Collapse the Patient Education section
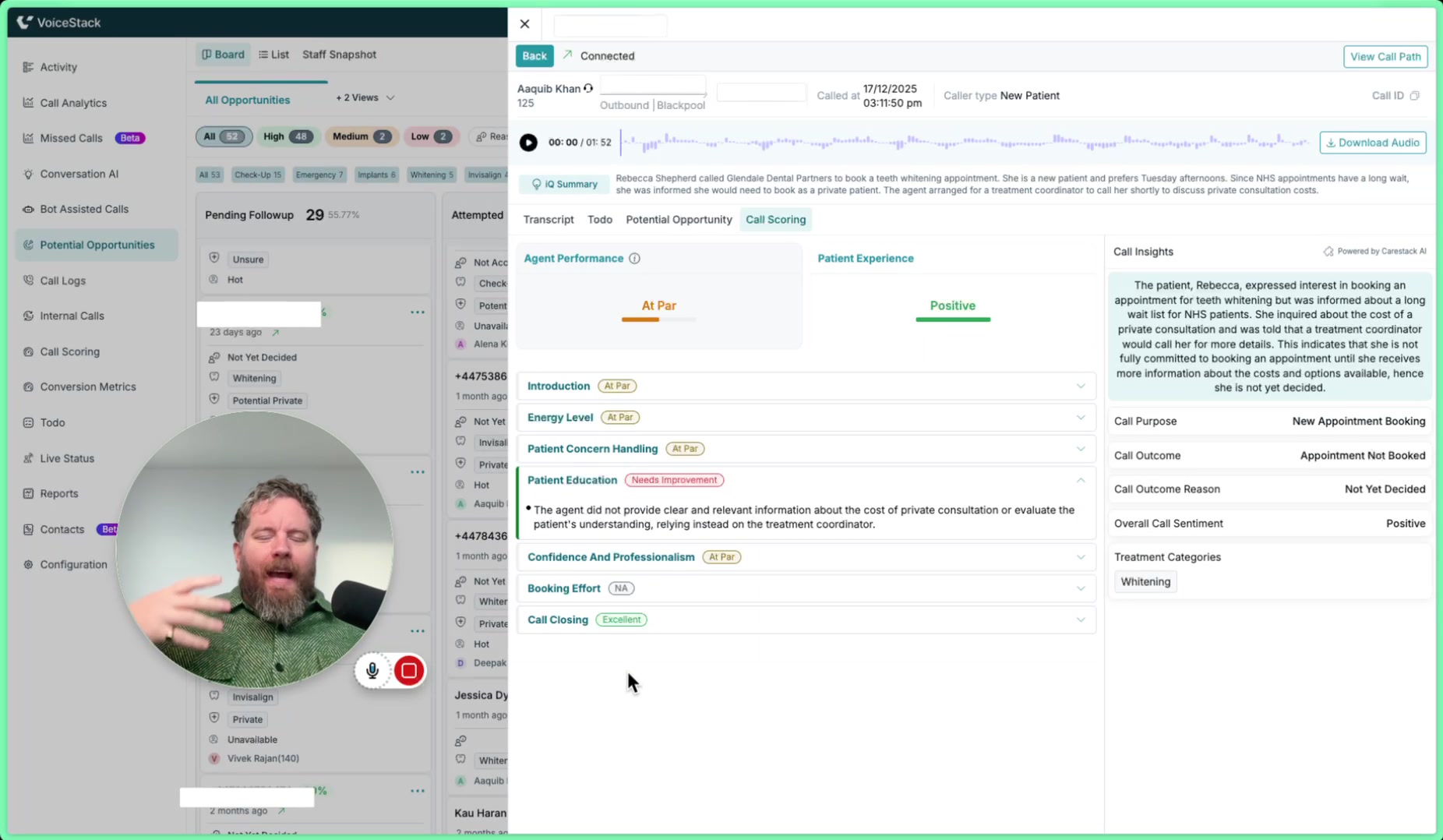 click(x=1080, y=480)
